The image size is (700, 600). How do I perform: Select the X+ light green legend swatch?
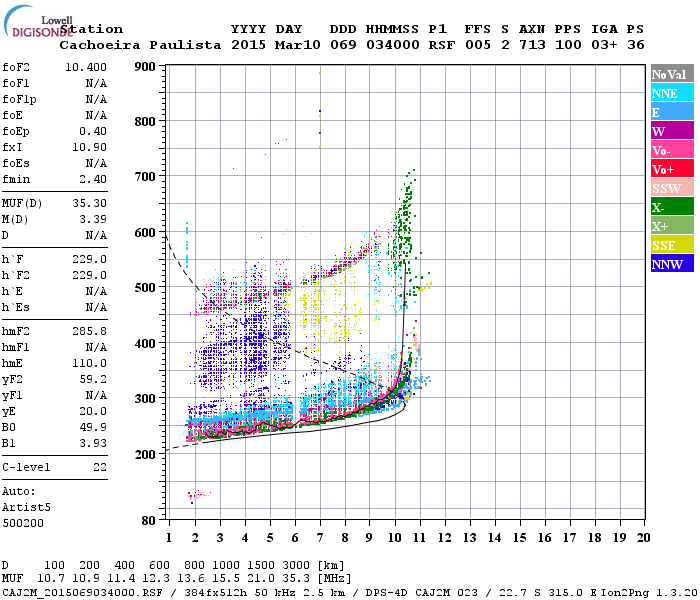click(672, 226)
